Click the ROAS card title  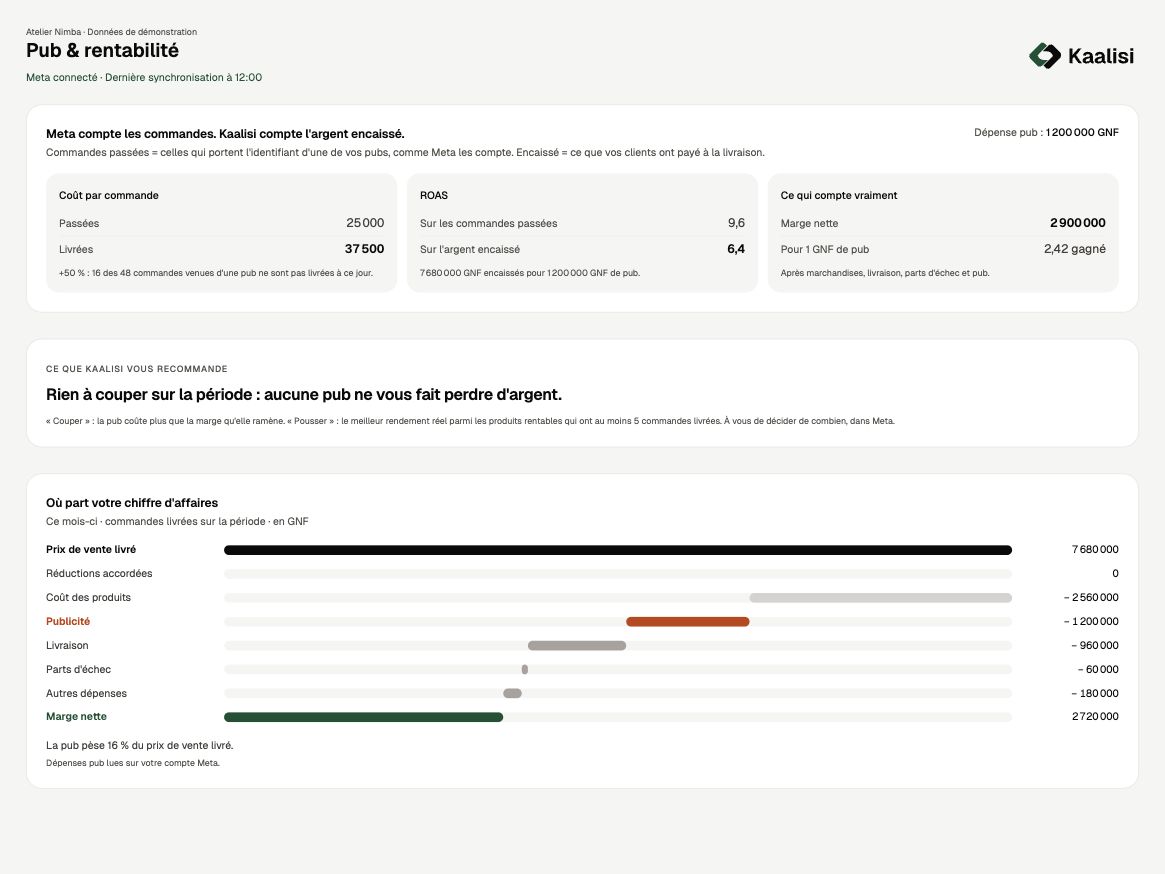[x=434, y=195]
